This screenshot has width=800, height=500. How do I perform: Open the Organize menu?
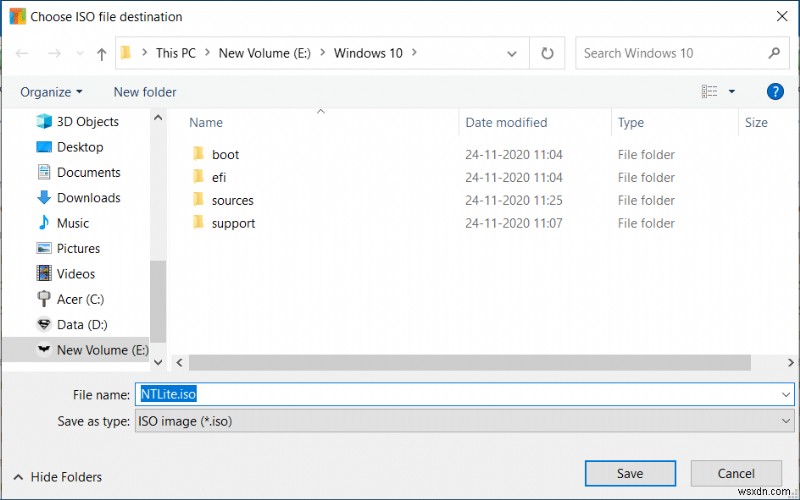pyautogui.click(x=51, y=92)
